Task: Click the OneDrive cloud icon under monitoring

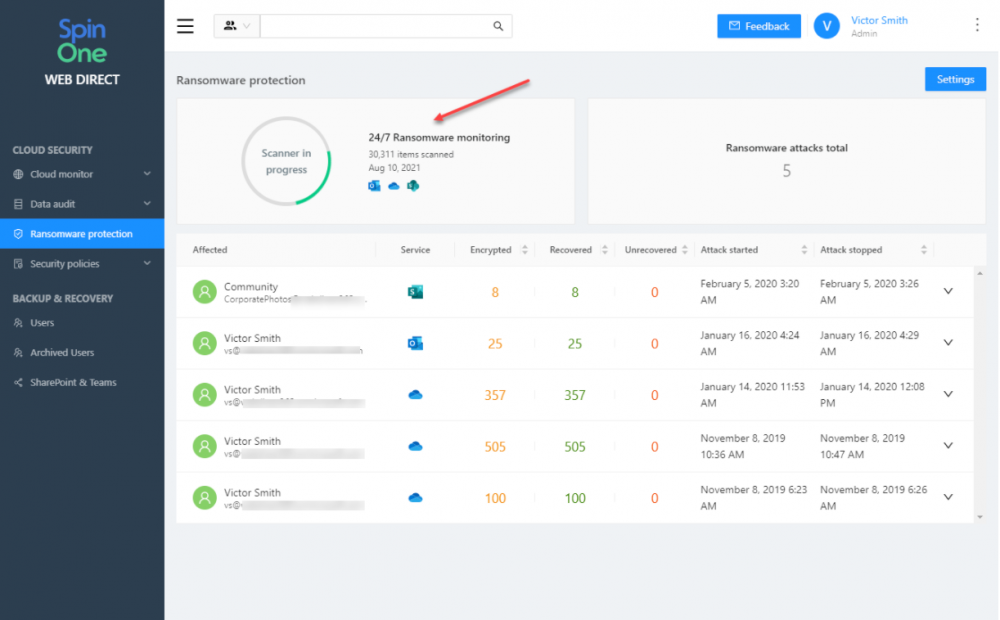Action: pos(394,186)
